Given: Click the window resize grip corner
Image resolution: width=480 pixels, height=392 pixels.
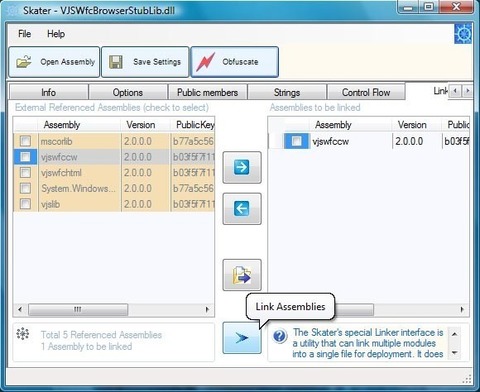Looking at the screenshot, I should 467,379.
